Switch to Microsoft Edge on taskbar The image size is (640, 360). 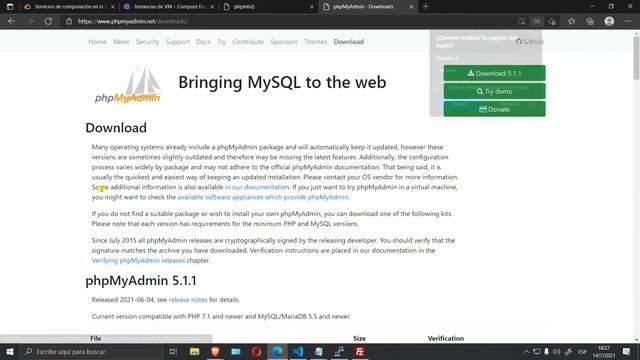(277, 351)
